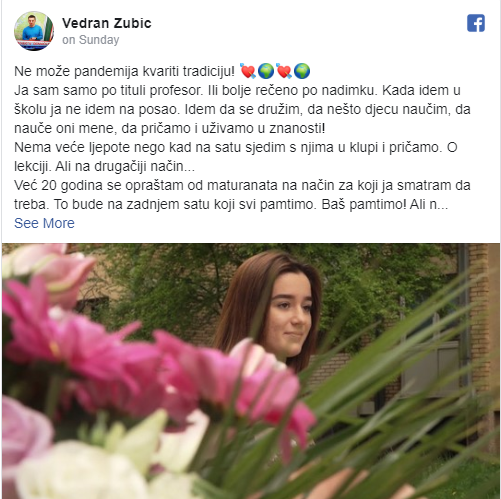Screen dimensions: 501x499
Task: Click the first heart-with-arrow emoji
Action: pos(248,71)
